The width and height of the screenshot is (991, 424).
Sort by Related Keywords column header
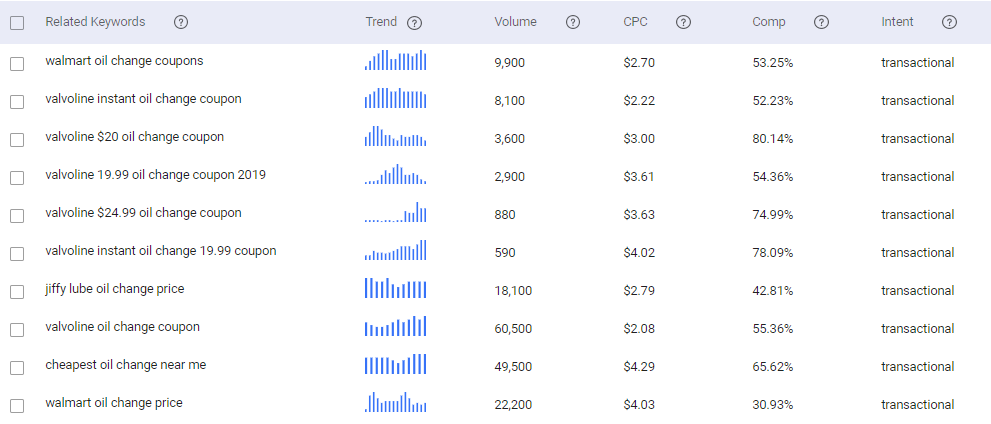tap(95, 22)
